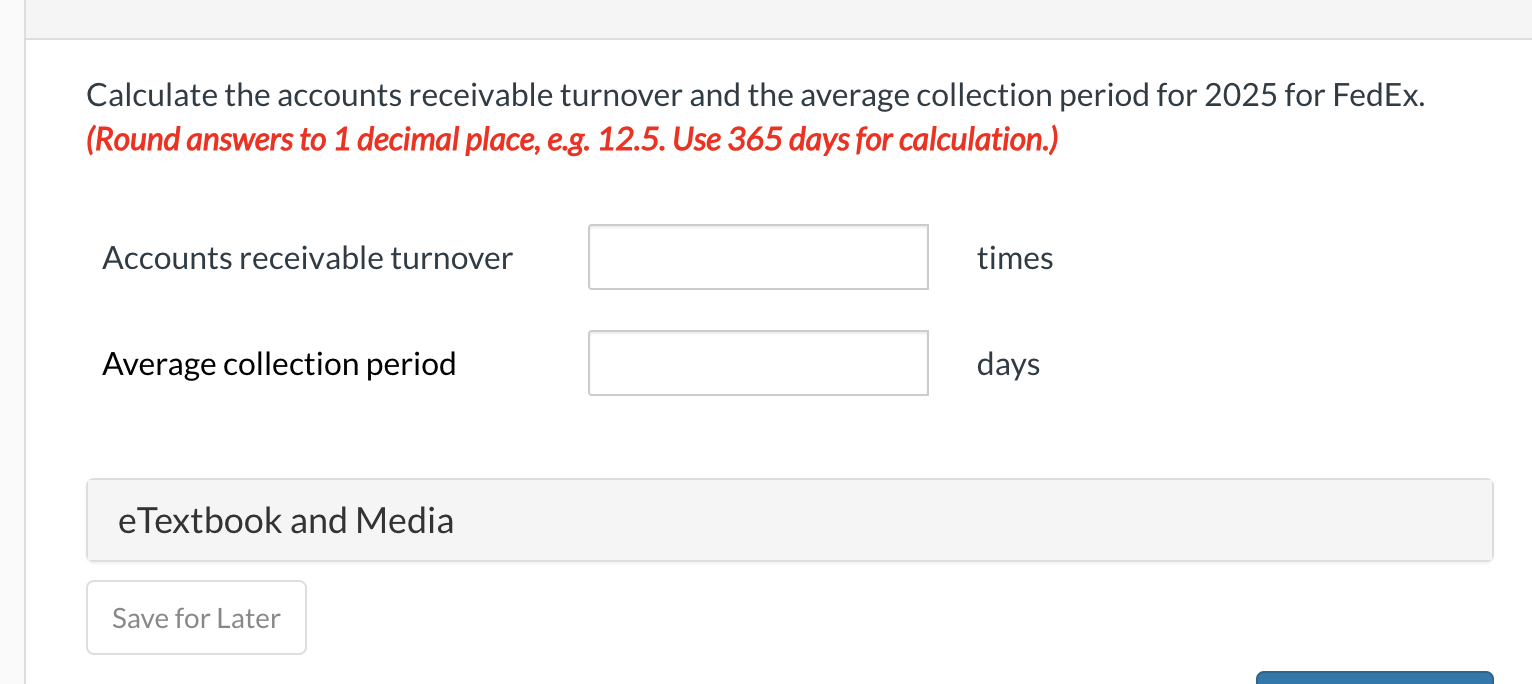Click the times unit label
This screenshot has height=684, width=1532.
pos(1014,257)
